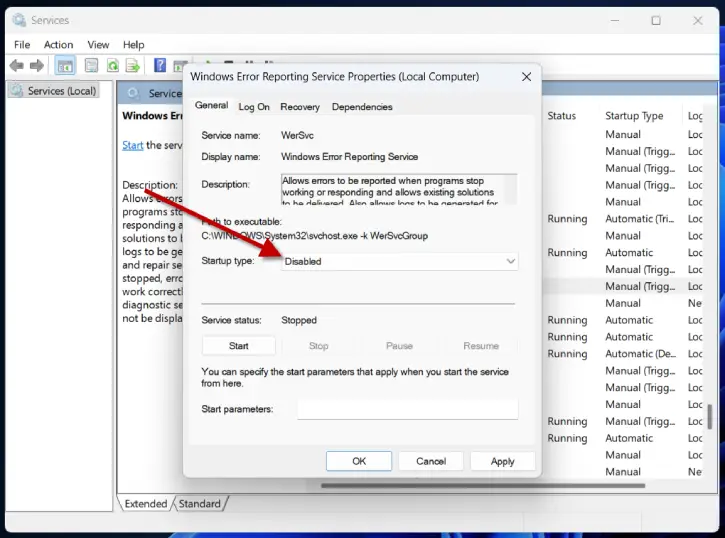Switch to the General tab
Viewport: 725px width, 538px height.
click(211, 105)
